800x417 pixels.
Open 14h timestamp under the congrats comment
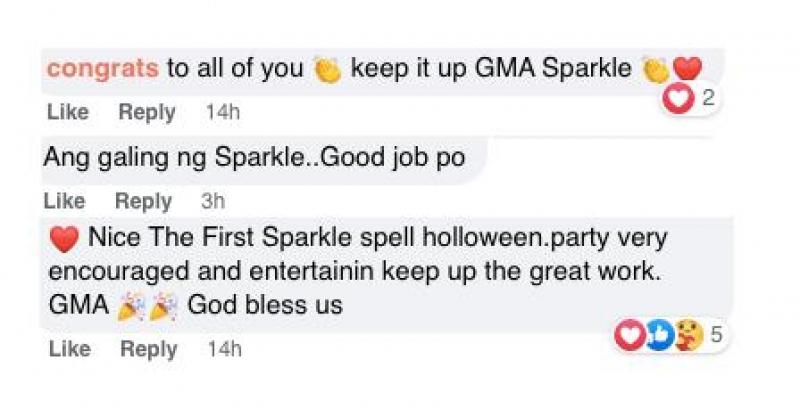[223, 112]
